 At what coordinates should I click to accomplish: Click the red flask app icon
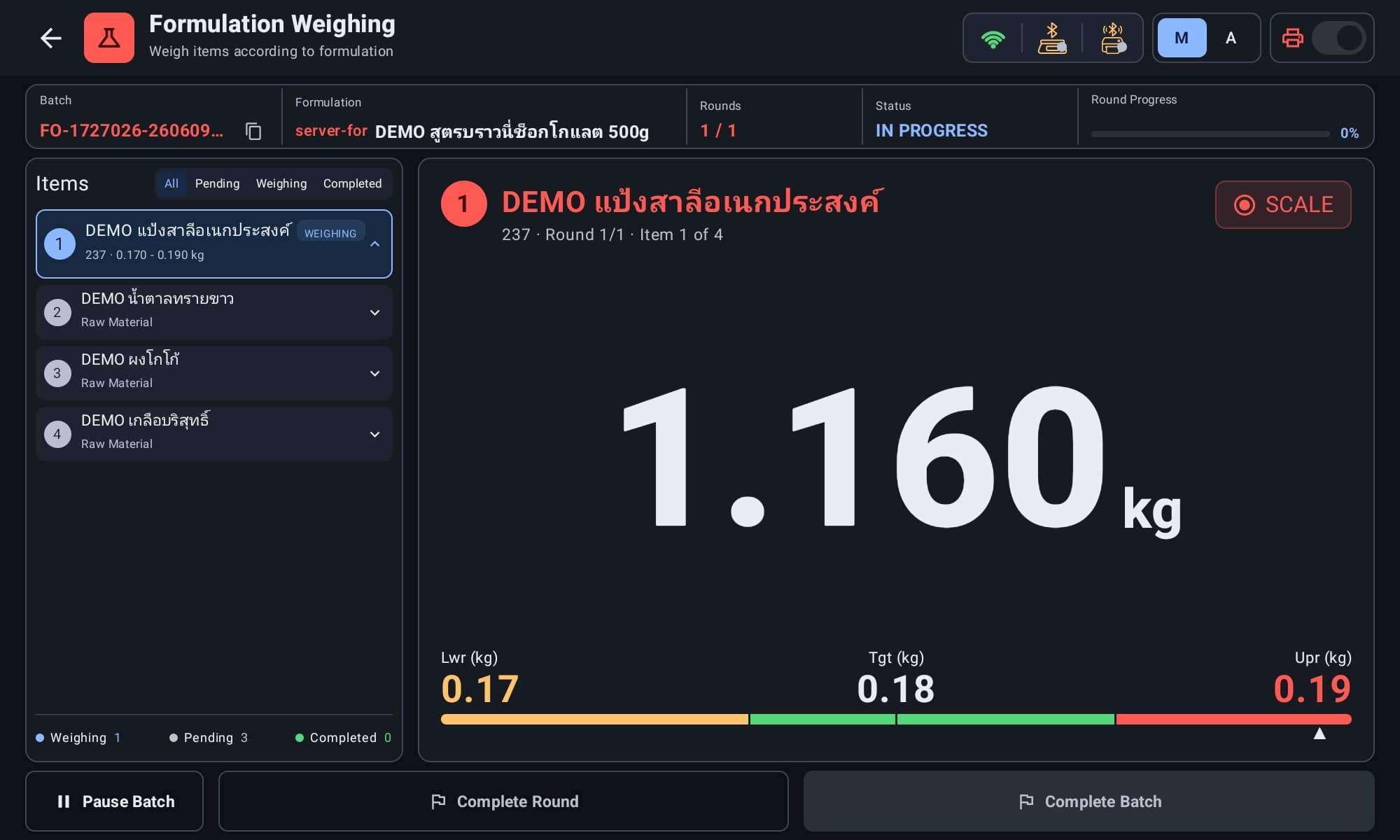pos(109,38)
